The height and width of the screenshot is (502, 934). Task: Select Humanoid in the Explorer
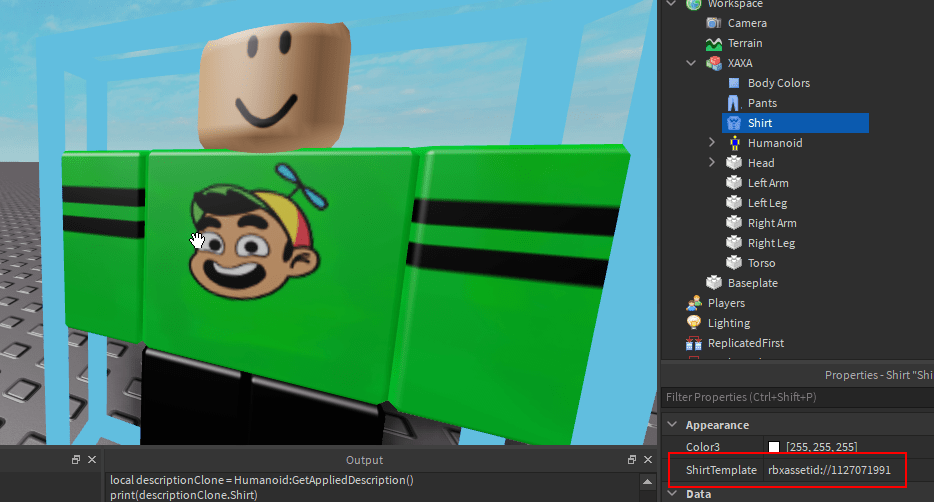coord(775,143)
